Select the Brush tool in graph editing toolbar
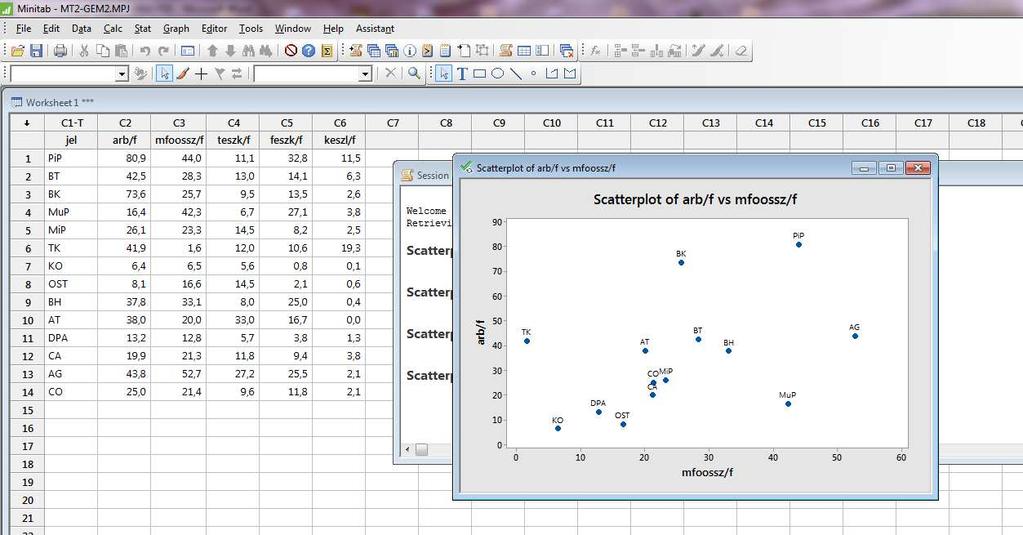1023x535 pixels. [x=183, y=74]
